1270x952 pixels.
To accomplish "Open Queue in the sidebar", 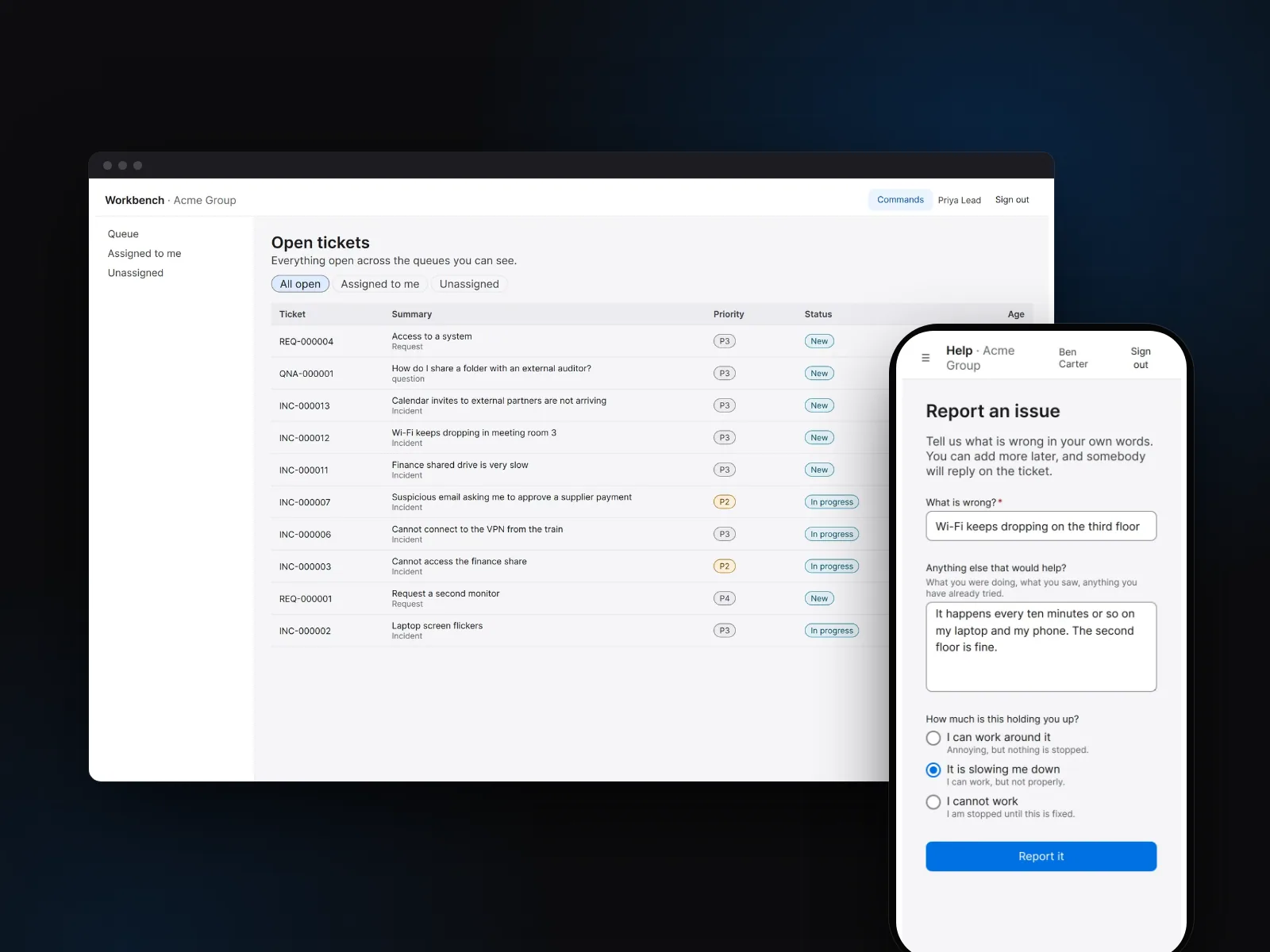I will point(123,234).
